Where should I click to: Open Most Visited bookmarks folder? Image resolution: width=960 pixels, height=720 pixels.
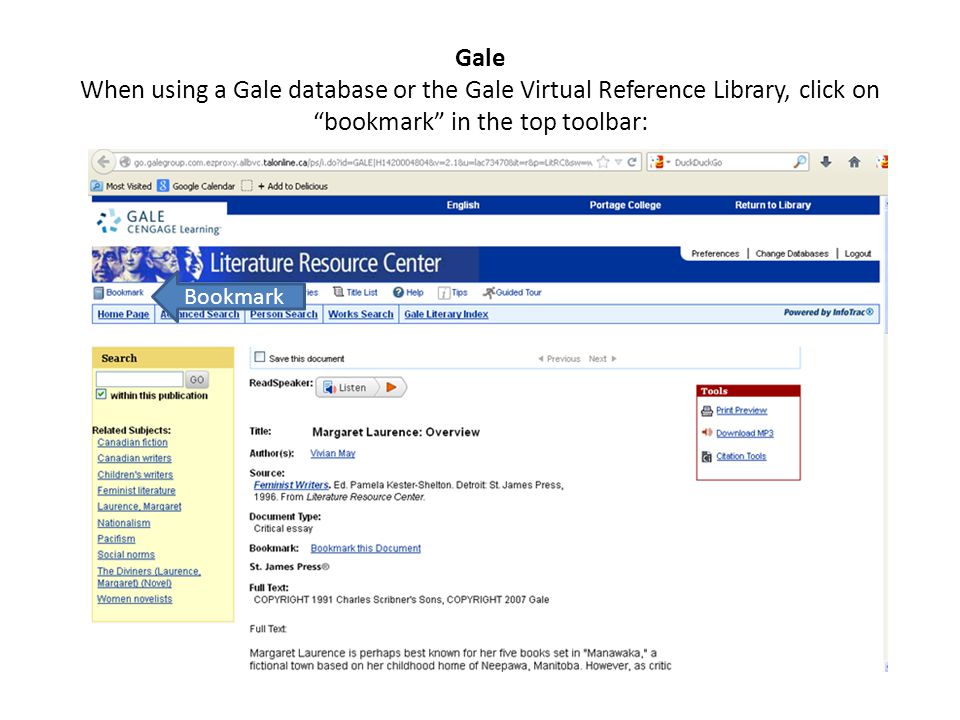click(x=121, y=186)
